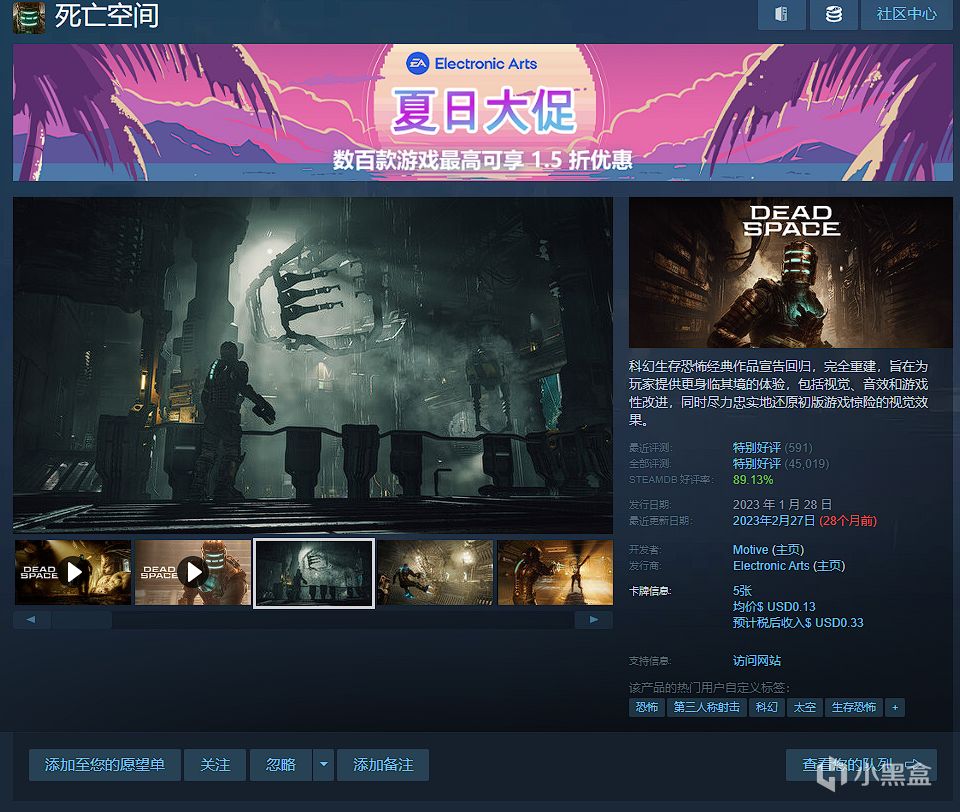Screen dimensions: 960x812
Task: Open the large hangar screenshot in the viewer
Action: click(x=313, y=365)
